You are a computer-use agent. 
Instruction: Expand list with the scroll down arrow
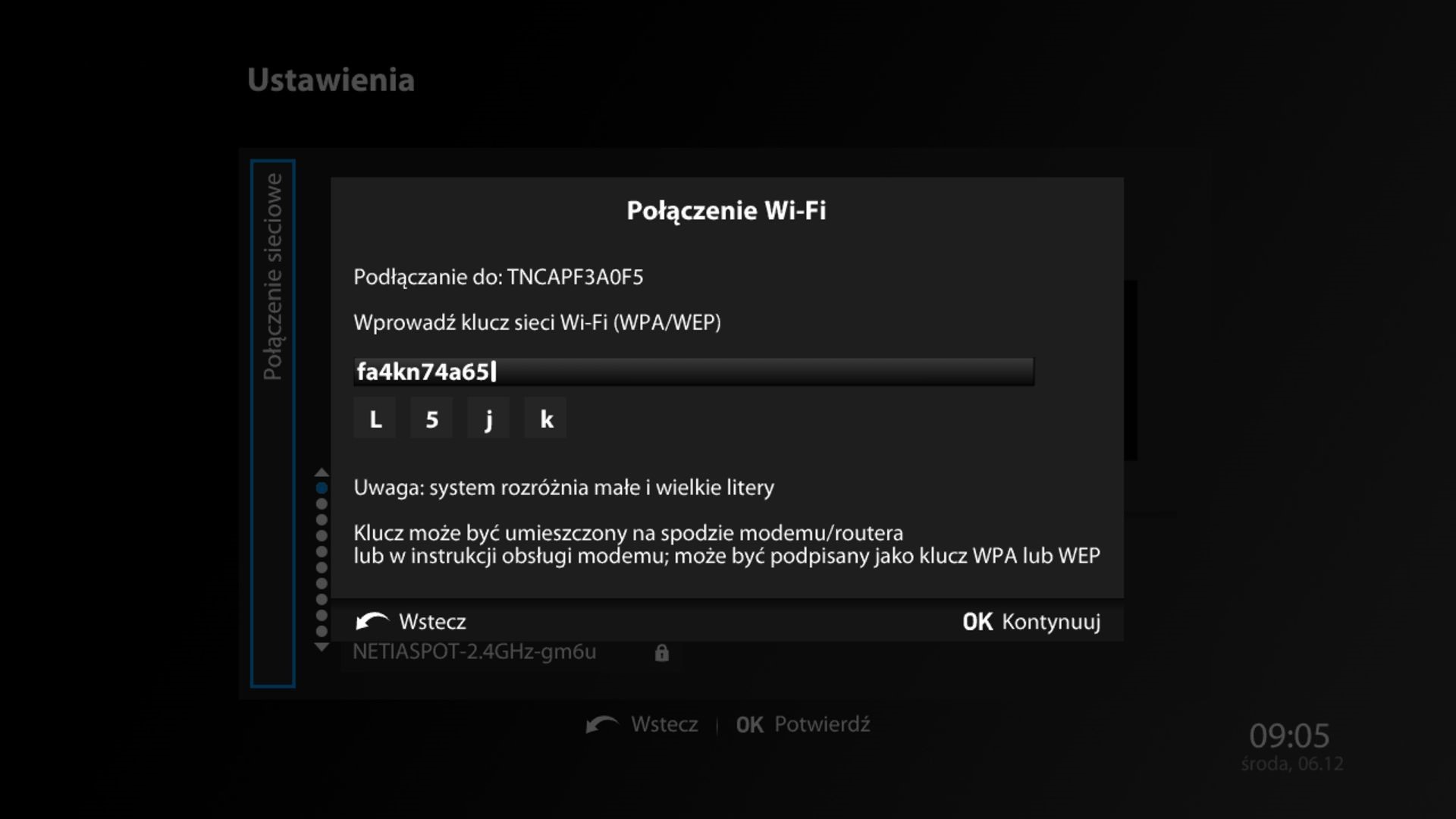322,647
